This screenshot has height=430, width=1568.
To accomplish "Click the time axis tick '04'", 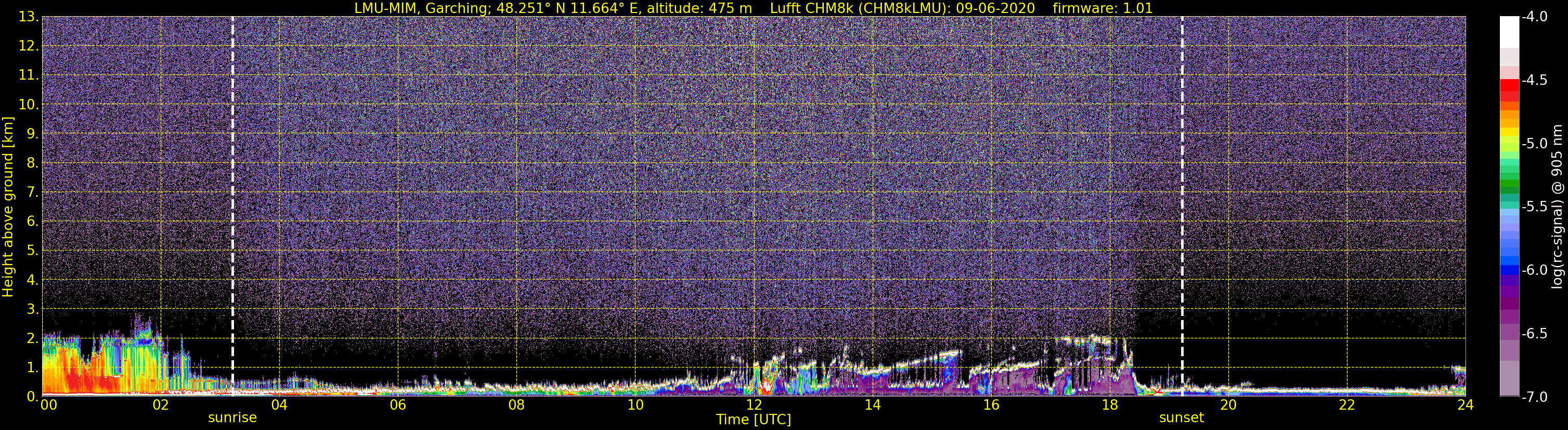I will click(279, 406).
